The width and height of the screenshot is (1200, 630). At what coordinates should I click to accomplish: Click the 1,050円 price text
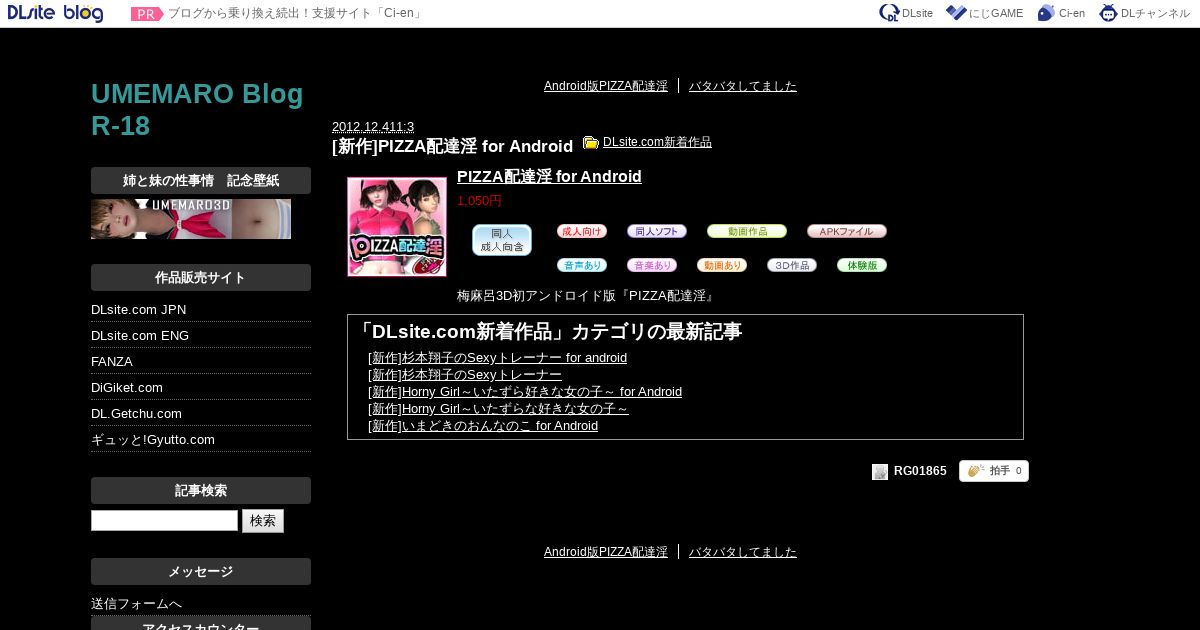point(479,201)
